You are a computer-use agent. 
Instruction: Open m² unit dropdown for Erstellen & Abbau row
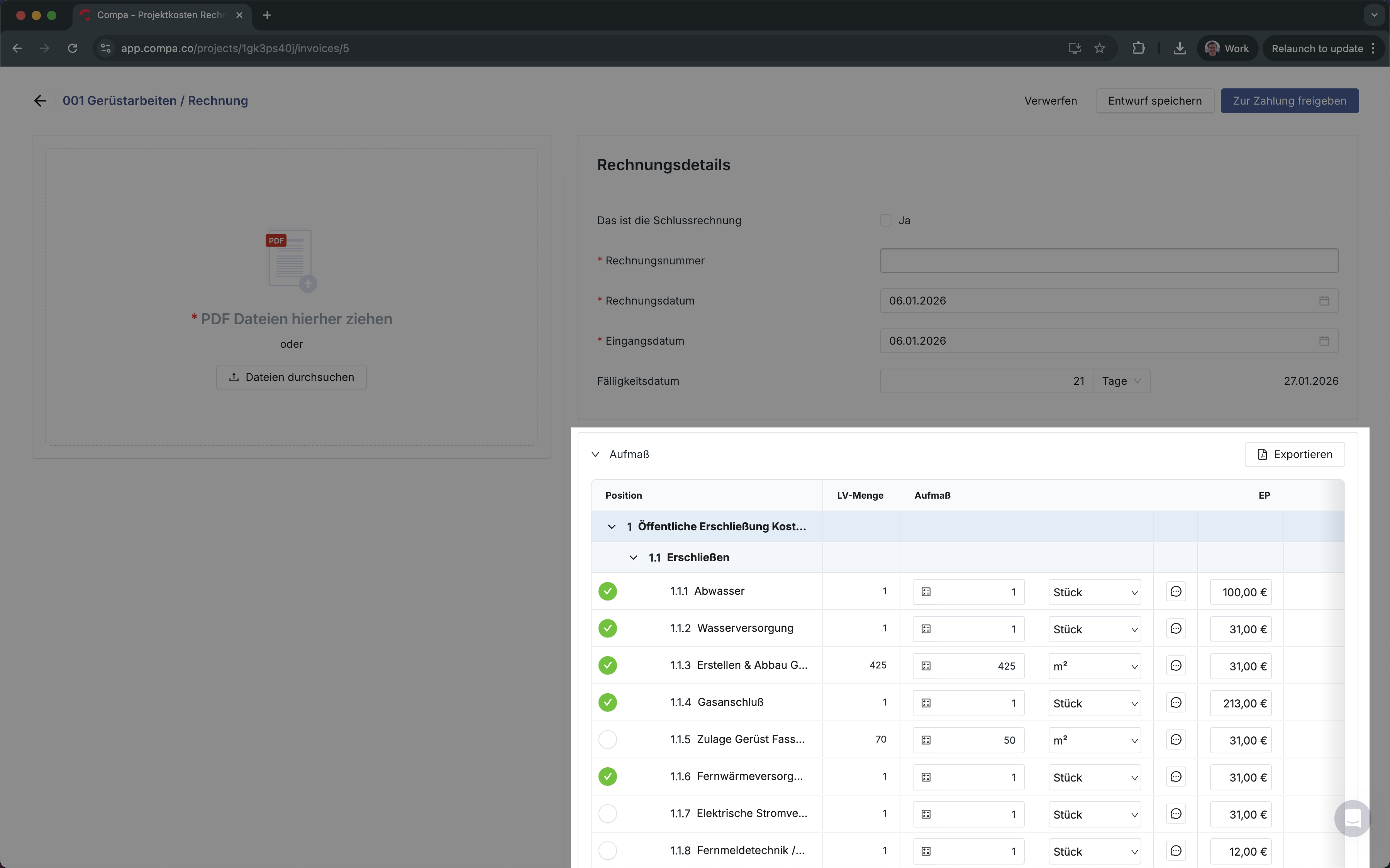point(1094,666)
